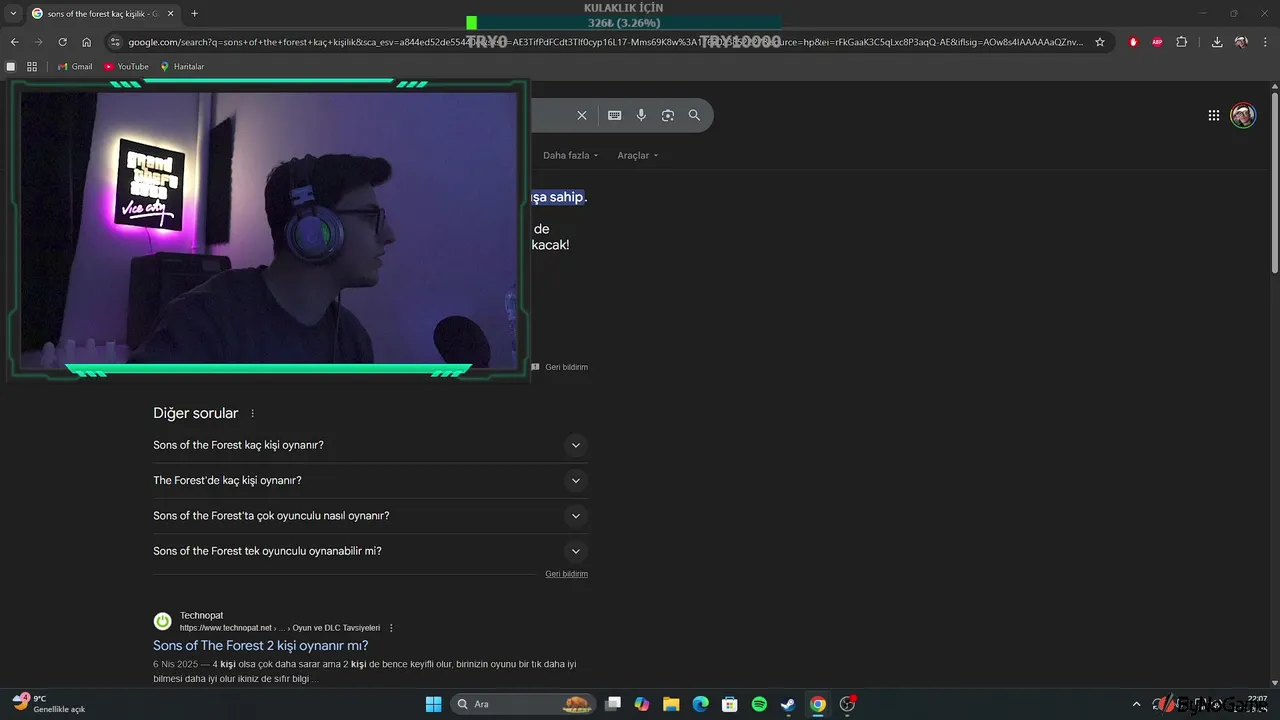The width and height of the screenshot is (1280, 720).
Task: Expand 'Sons of the Forest tek oyunculu oynanabilir mi?'
Action: pyautogui.click(x=370, y=551)
